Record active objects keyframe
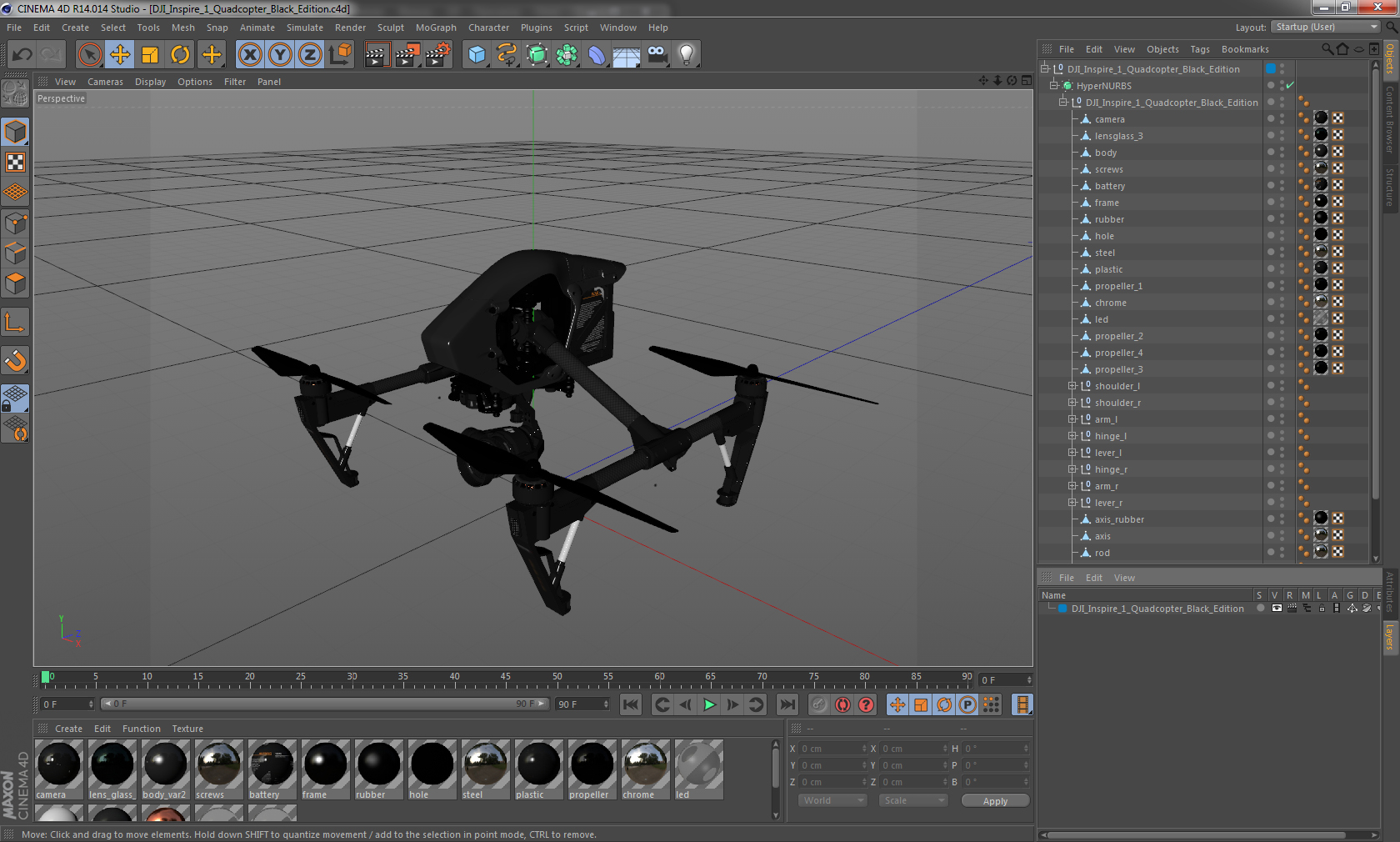 (819, 704)
